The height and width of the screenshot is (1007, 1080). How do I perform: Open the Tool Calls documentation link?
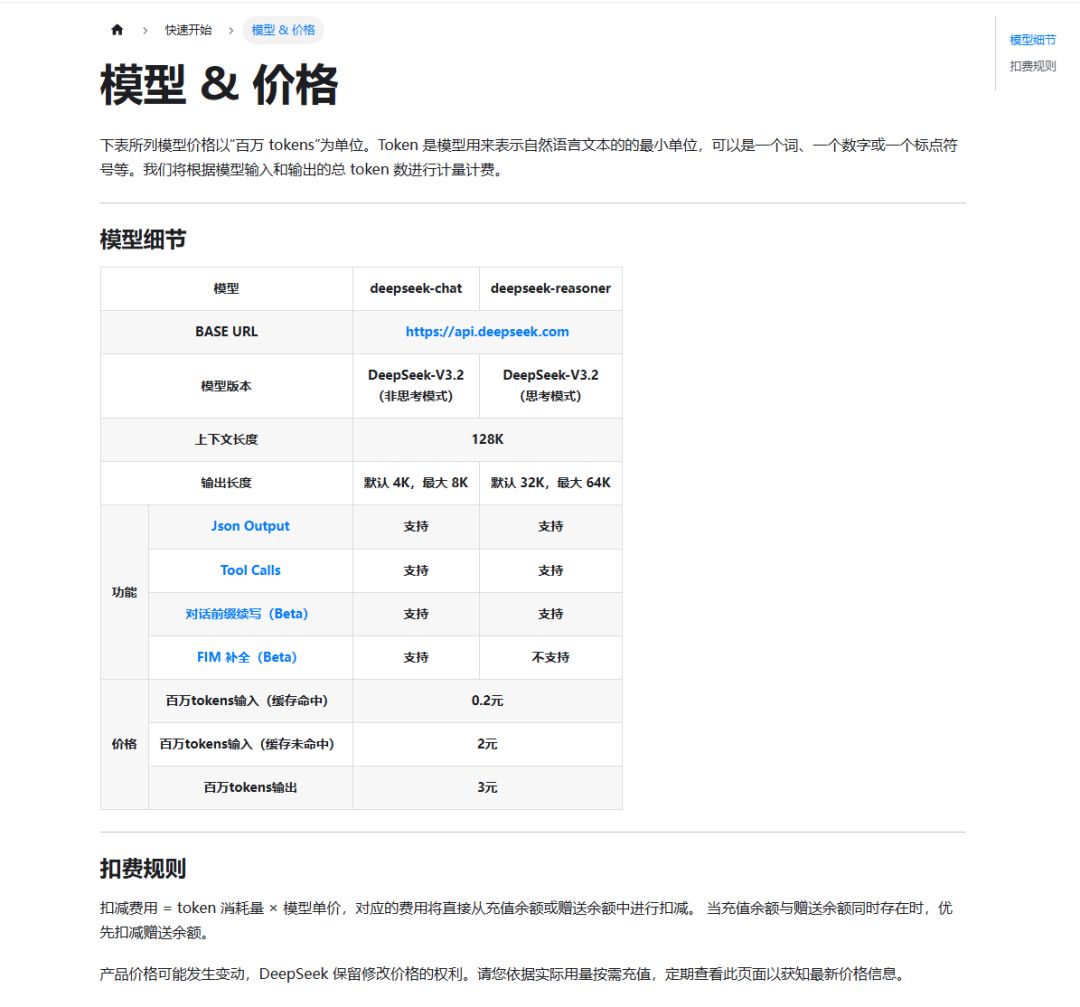250,570
